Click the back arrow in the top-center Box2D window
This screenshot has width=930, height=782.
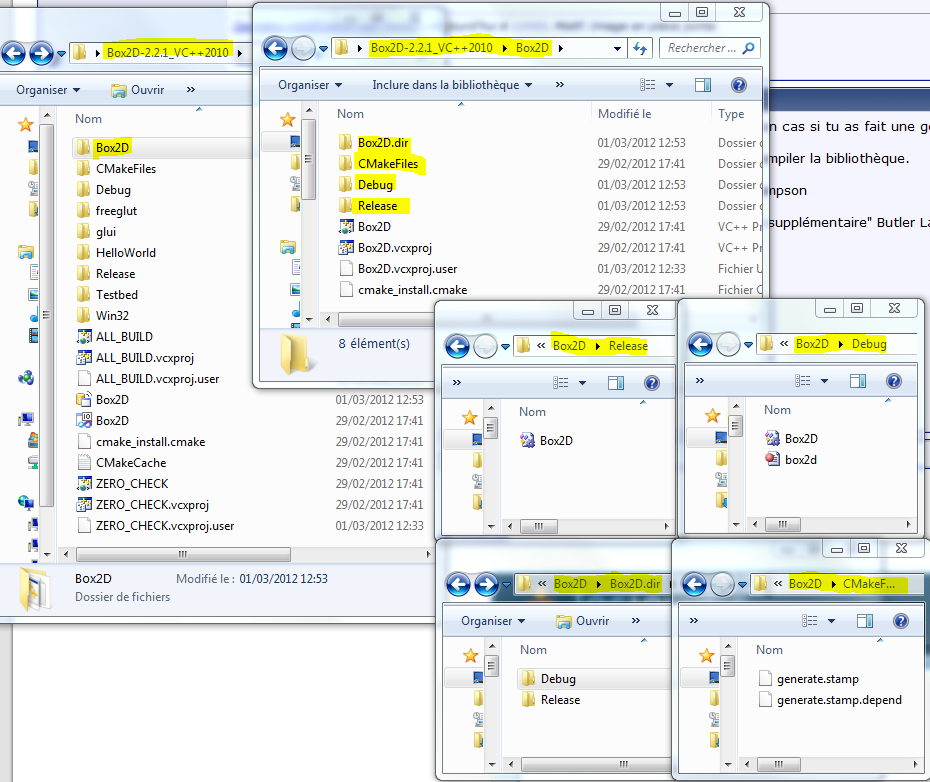coord(275,49)
